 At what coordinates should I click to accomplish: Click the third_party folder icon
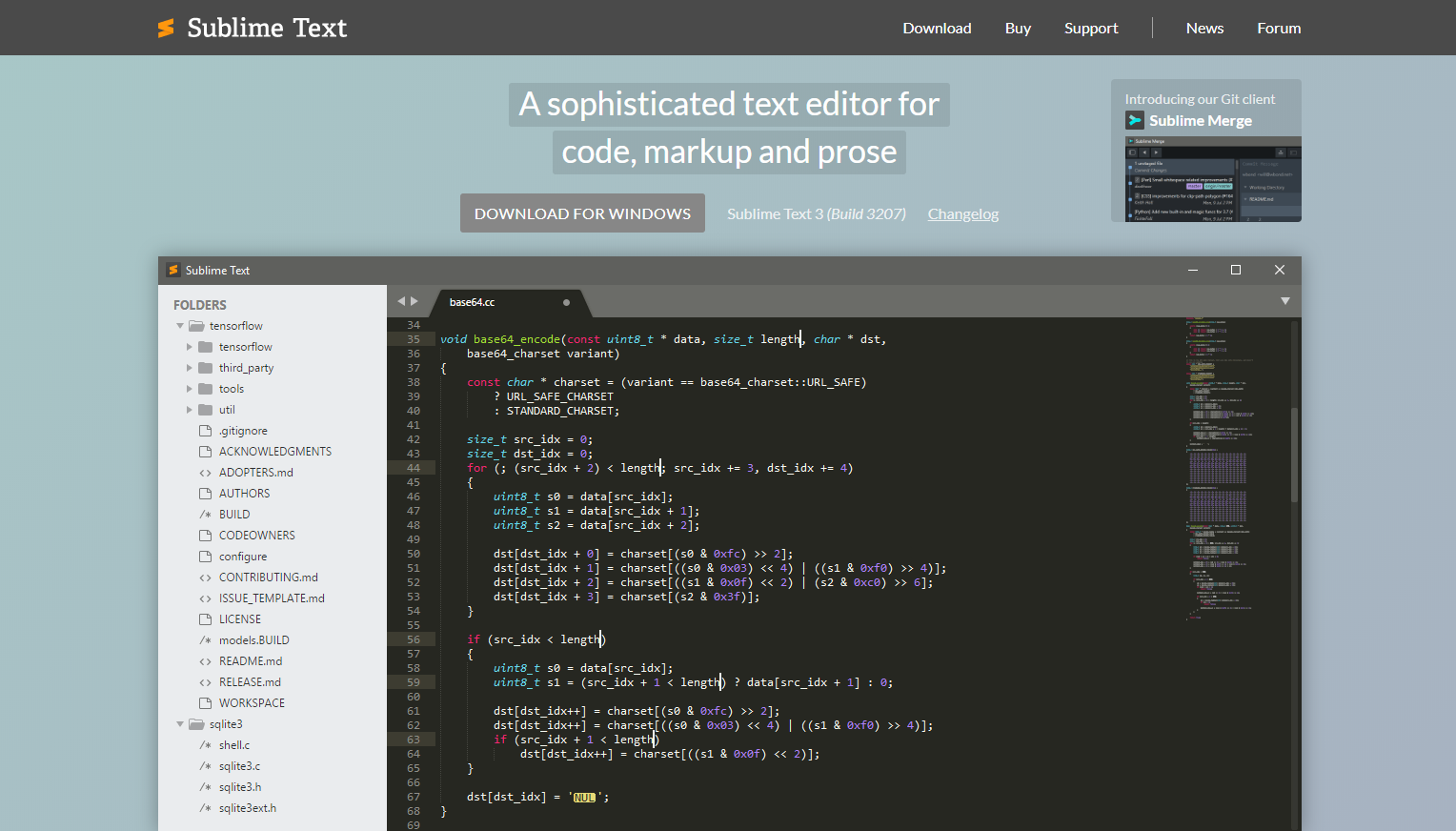click(x=205, y=368)
